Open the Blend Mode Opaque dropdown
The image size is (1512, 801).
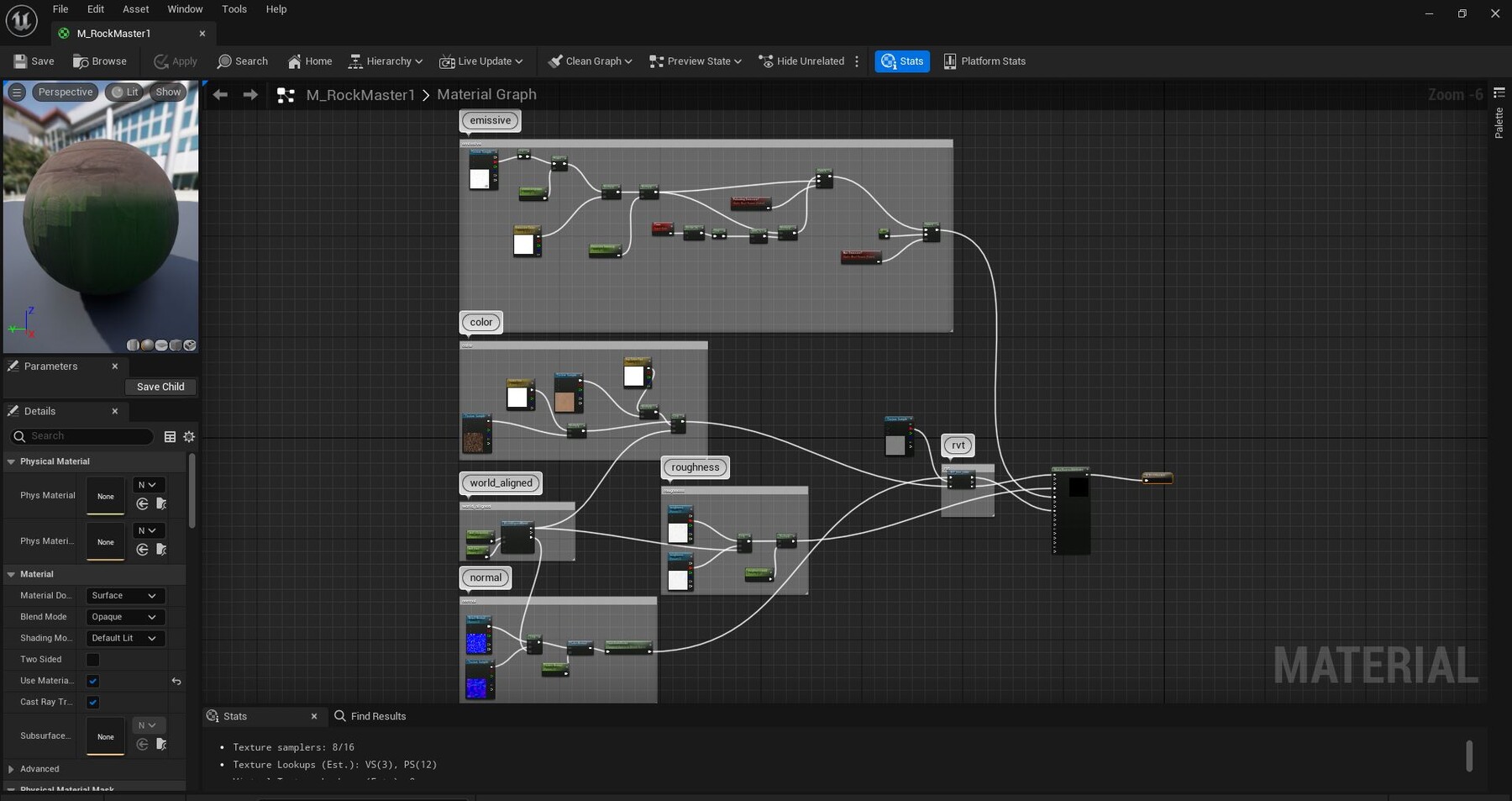(x=124, y=618)
